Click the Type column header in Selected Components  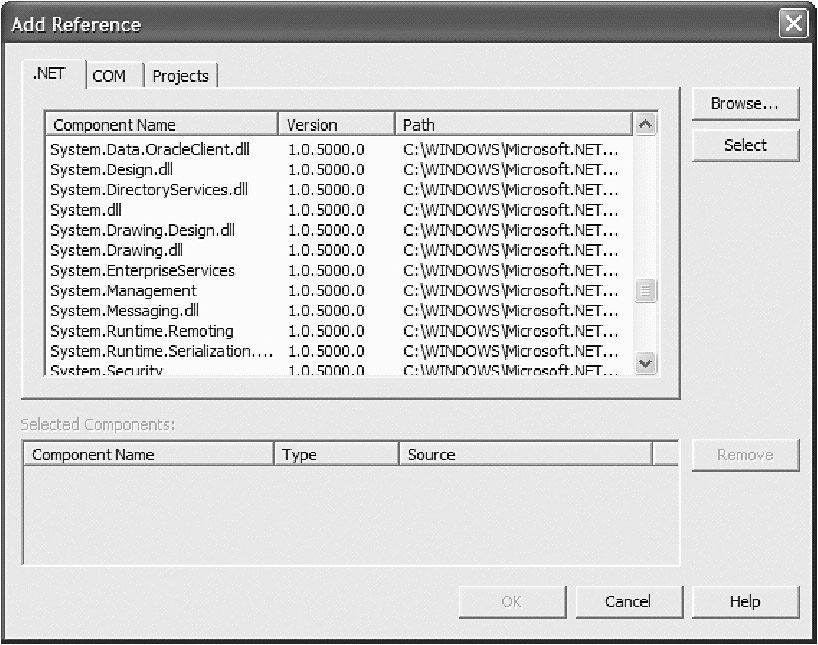click(x=336, y=455)
